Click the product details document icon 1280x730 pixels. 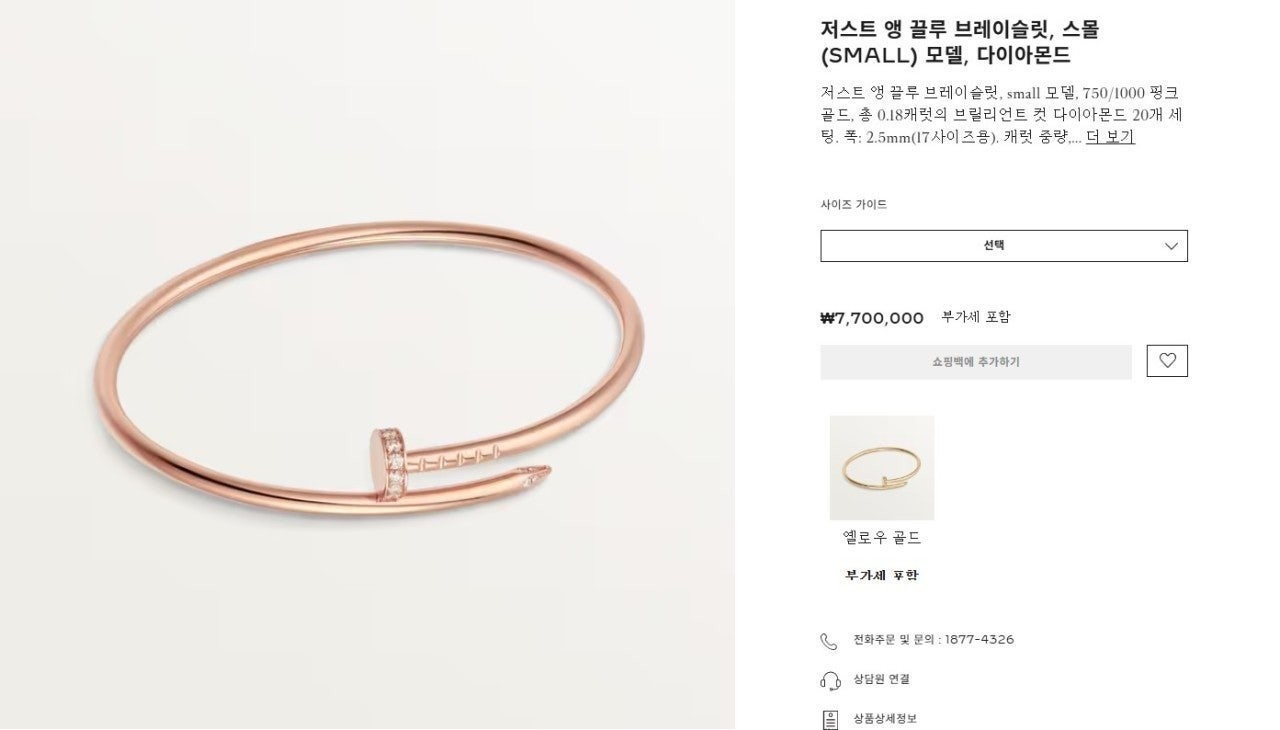click(829, 720)
